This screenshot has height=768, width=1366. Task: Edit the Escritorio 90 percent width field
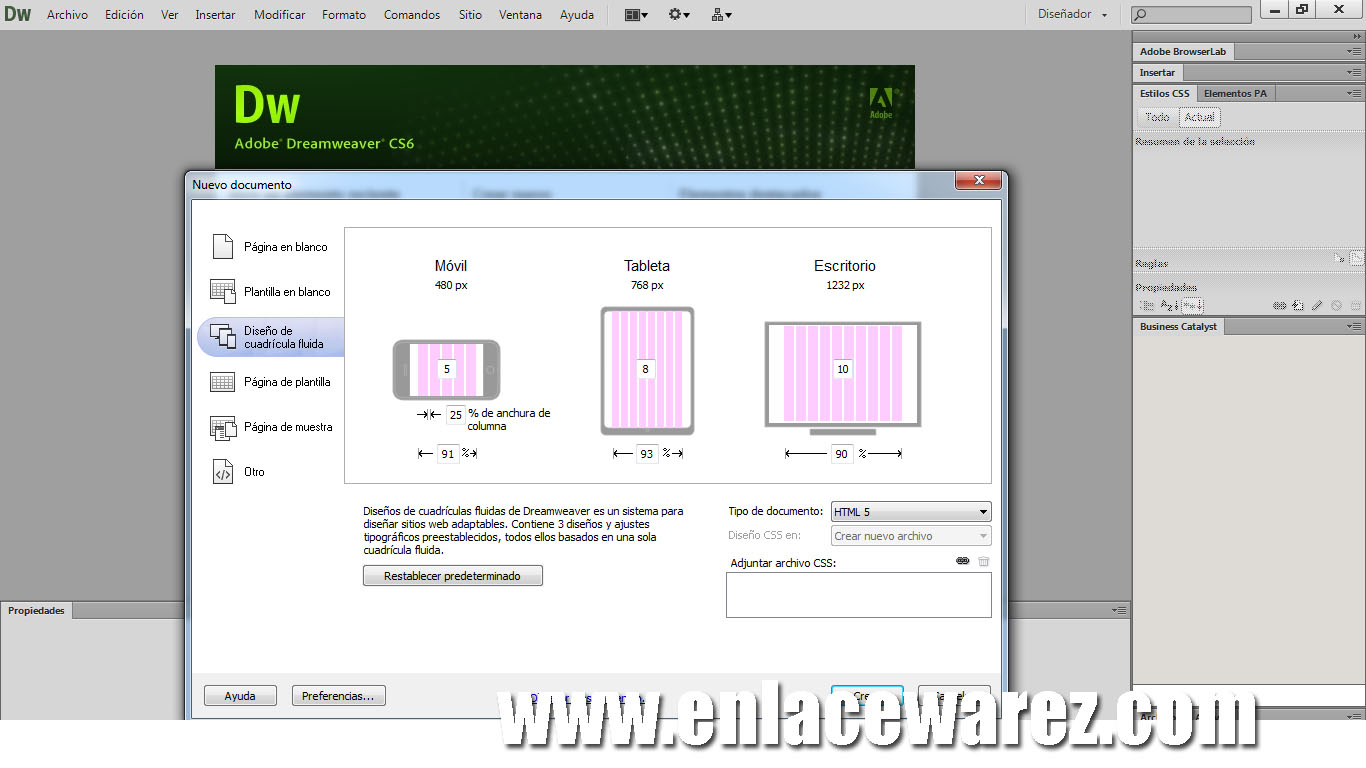click(x=842, y=454)
